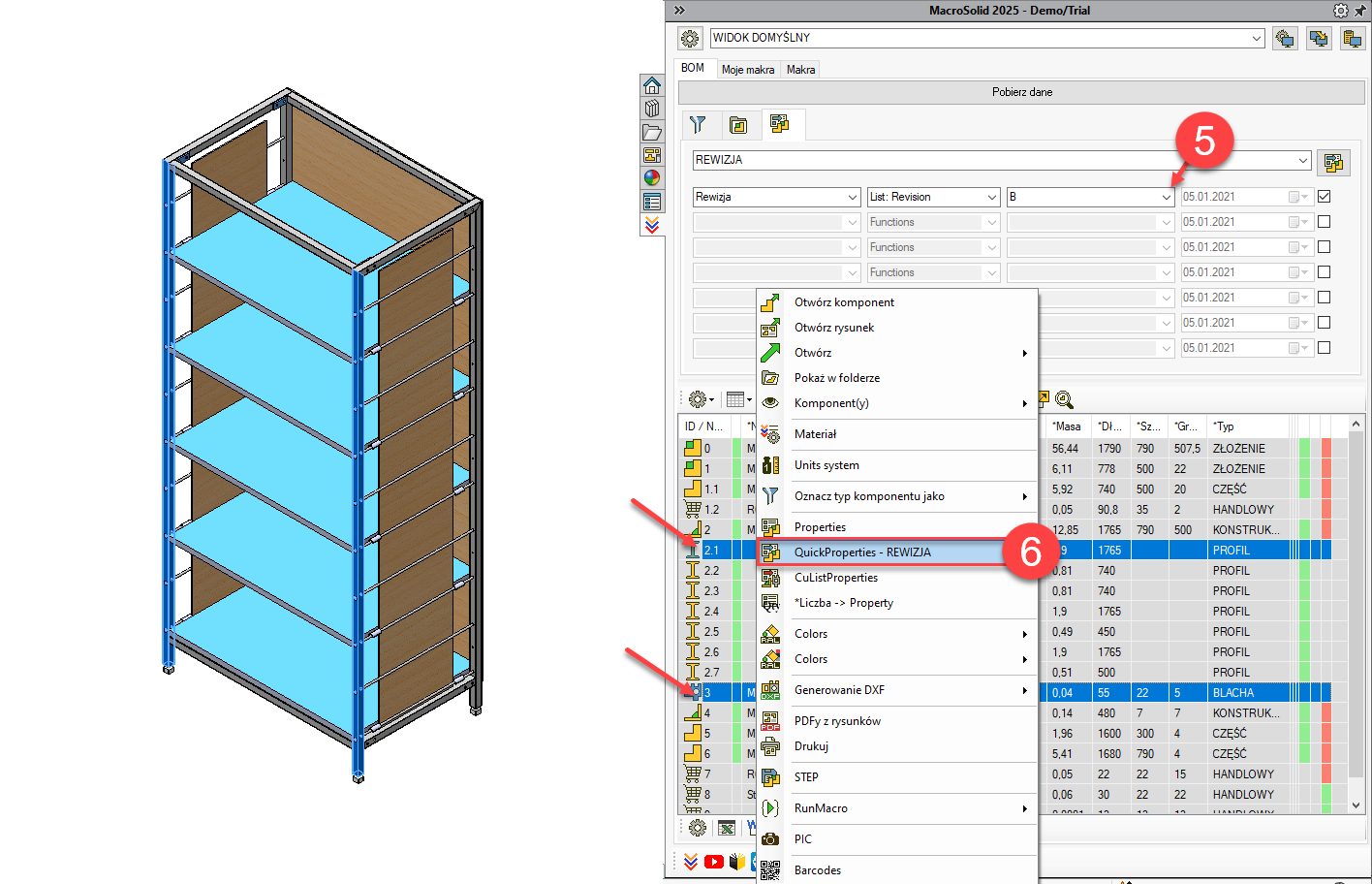
Task: Export list with the Excel icon
Action: click(x=727, y=828)
